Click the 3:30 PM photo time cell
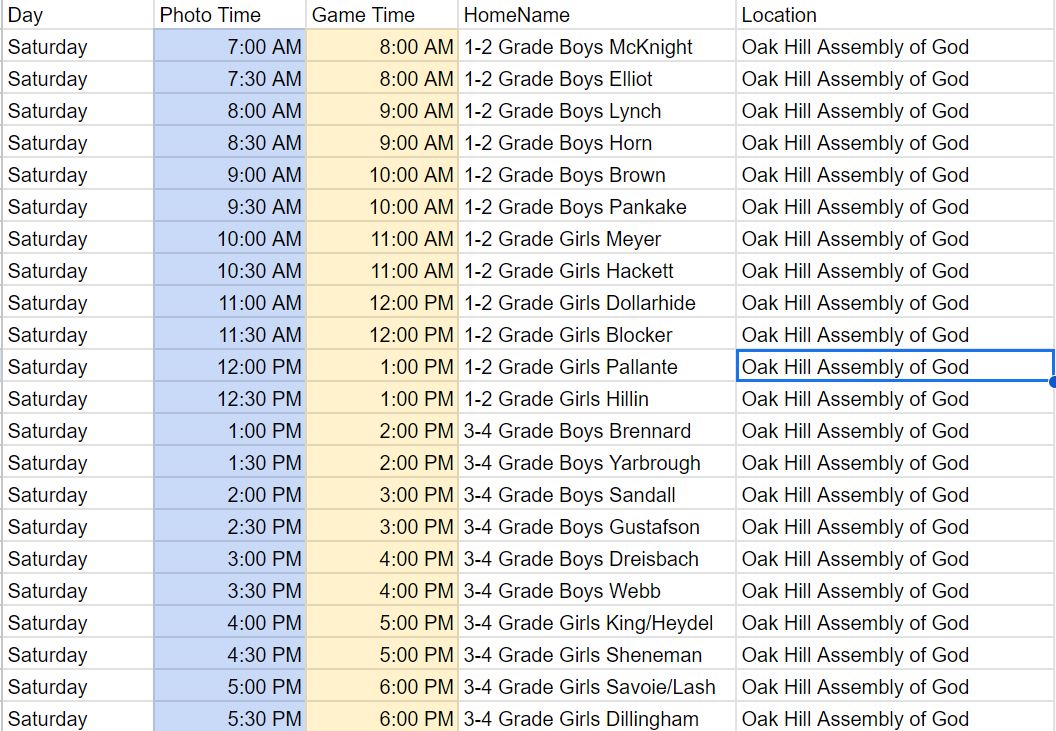 click(230, 591)
